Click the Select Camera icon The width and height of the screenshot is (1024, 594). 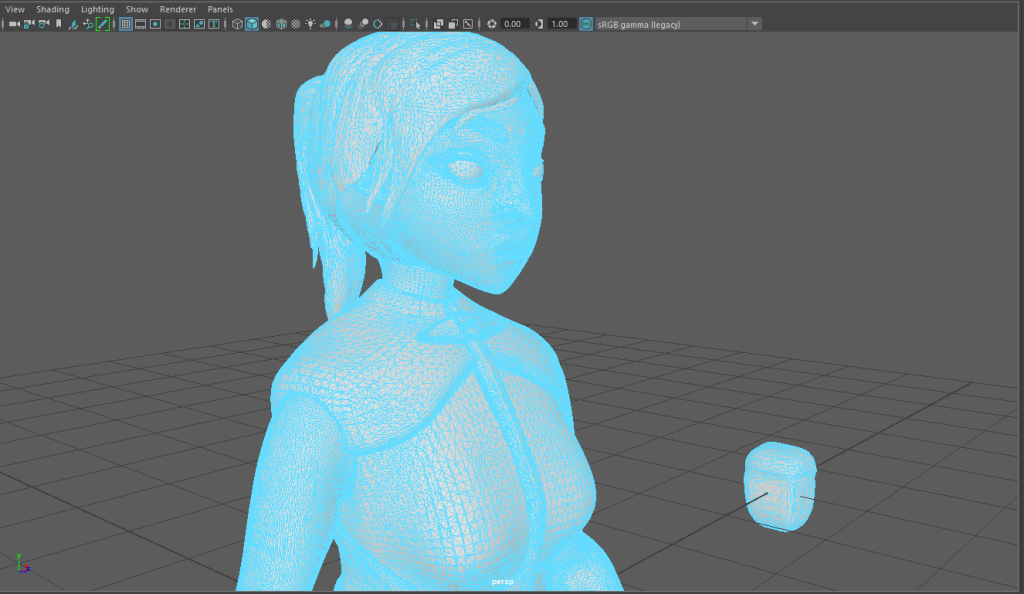[14, 24]
